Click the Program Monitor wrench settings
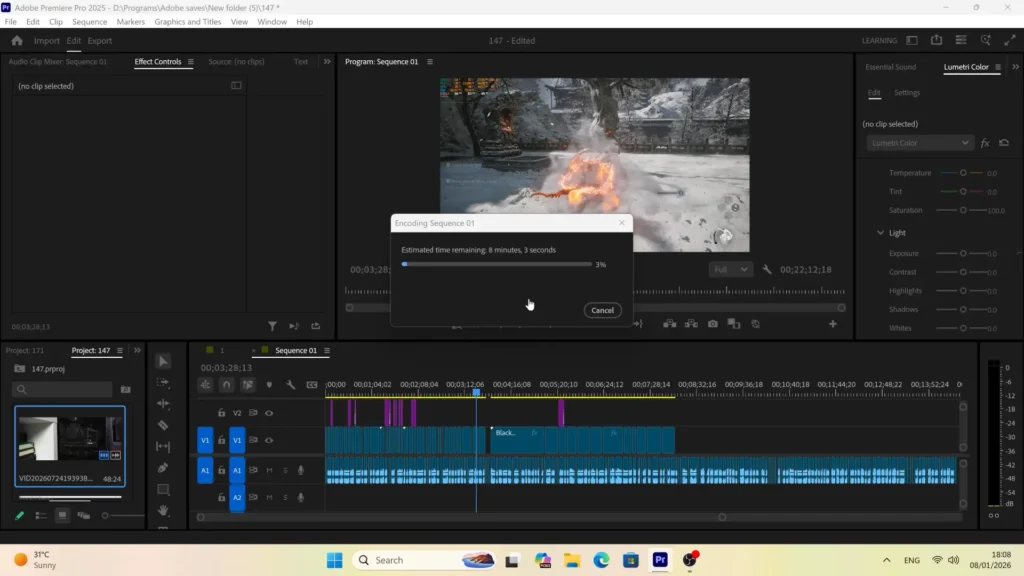1024x576 pixels. [767, 269]
